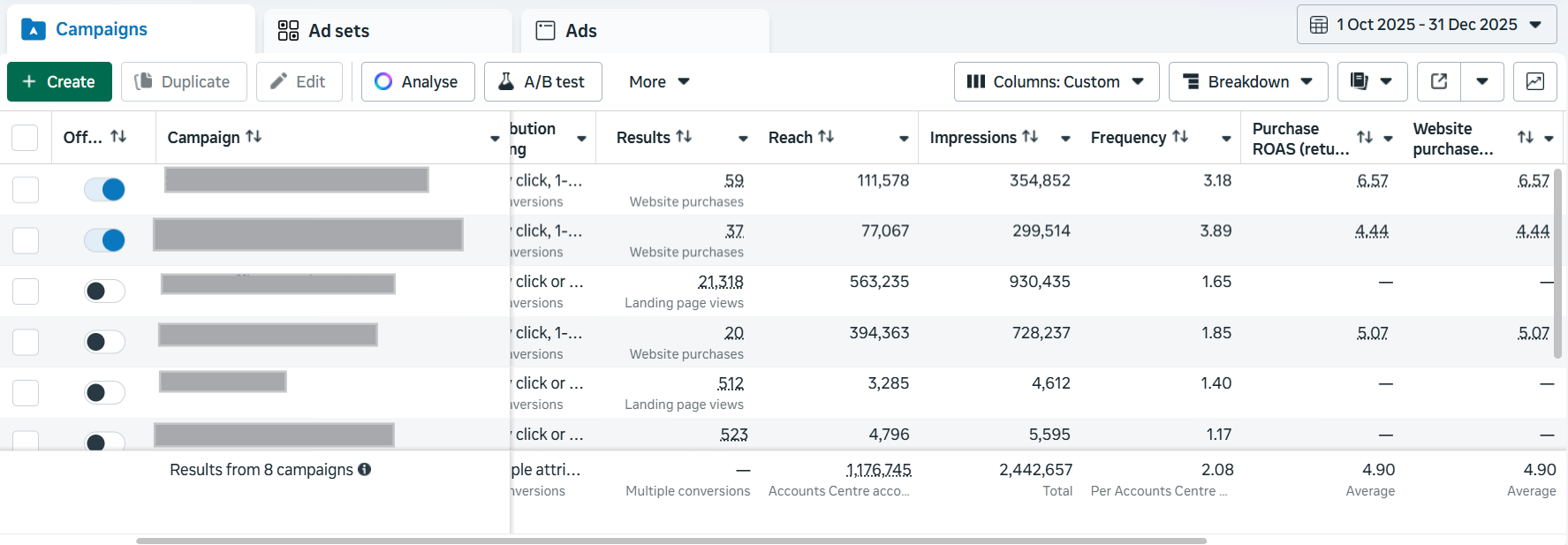Sort by Reach column arrows icon
The width and height of the screenshot is (1568, 545).
[826, 137]
